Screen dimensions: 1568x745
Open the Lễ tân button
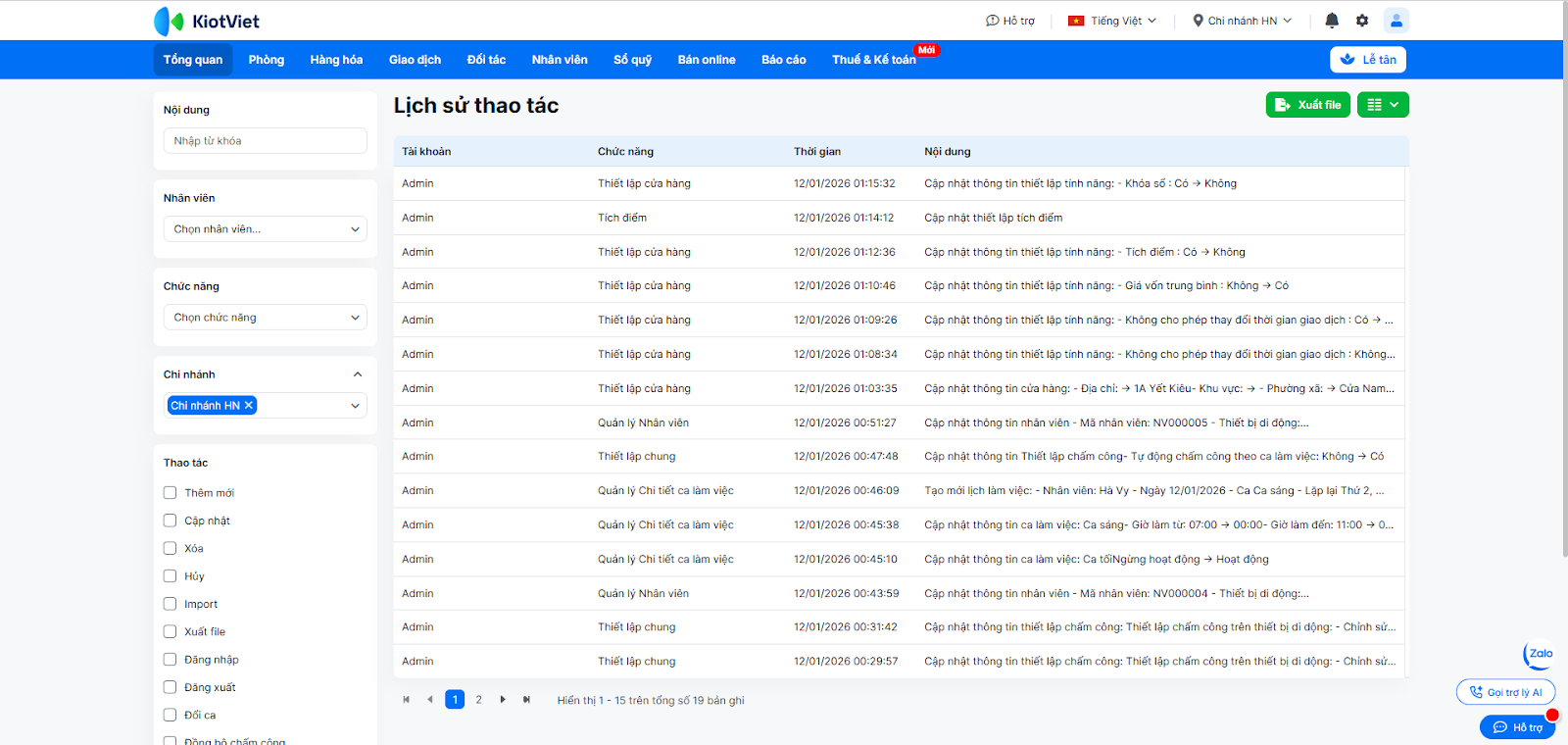coord(1367,60)
